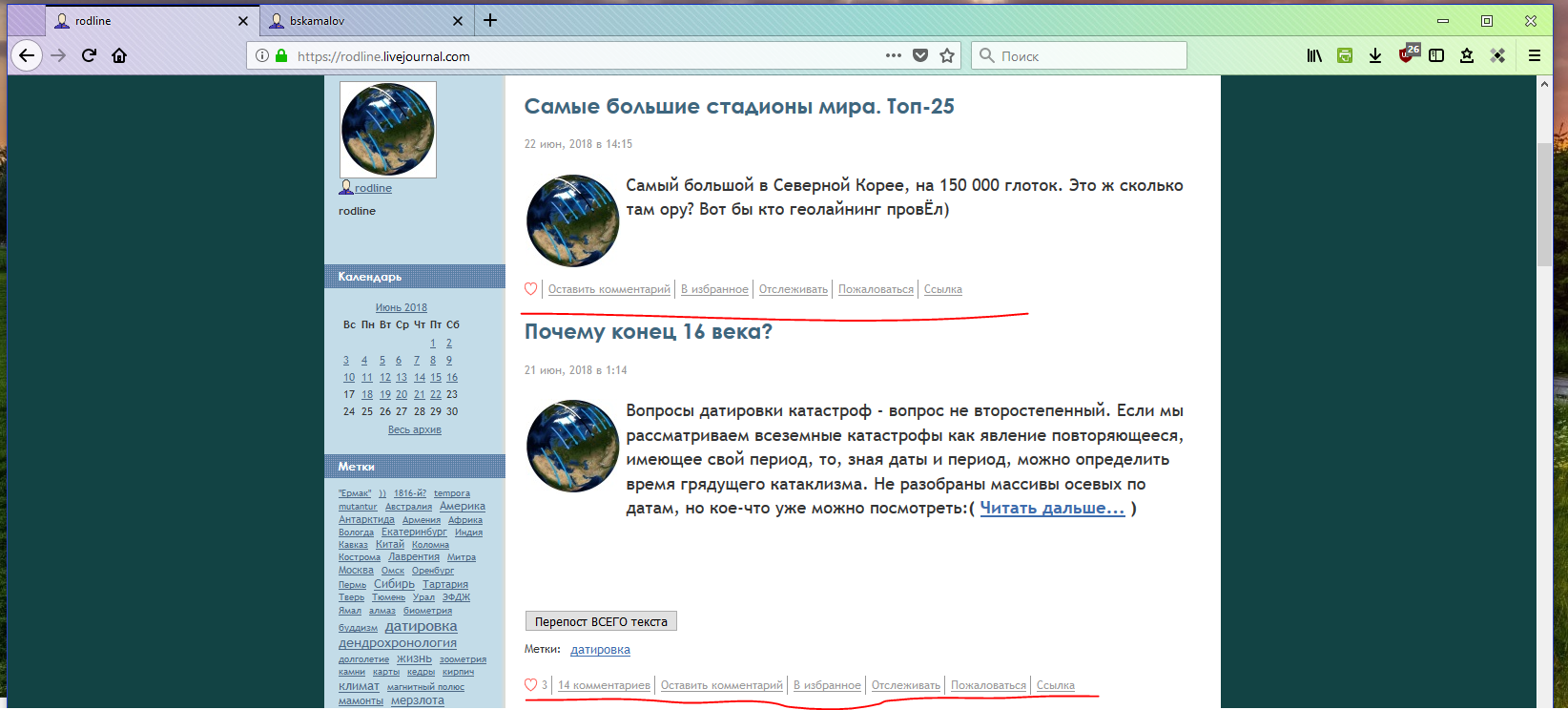This screenshot has height=710, width=1568.
Task: Open the 'климат' tag
Action: click(359, 686)
